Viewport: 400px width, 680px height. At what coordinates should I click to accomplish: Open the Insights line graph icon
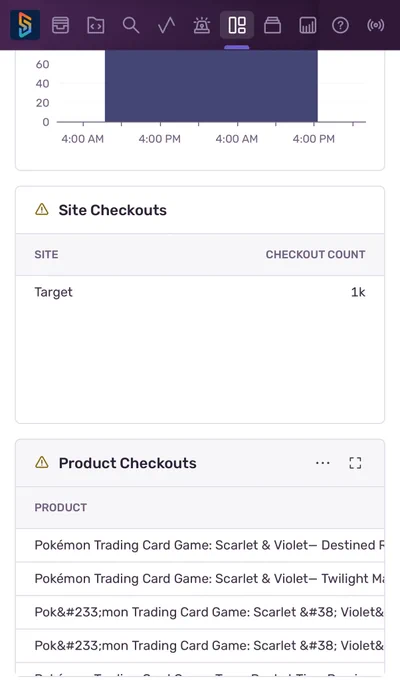click(x=166, y=25)
